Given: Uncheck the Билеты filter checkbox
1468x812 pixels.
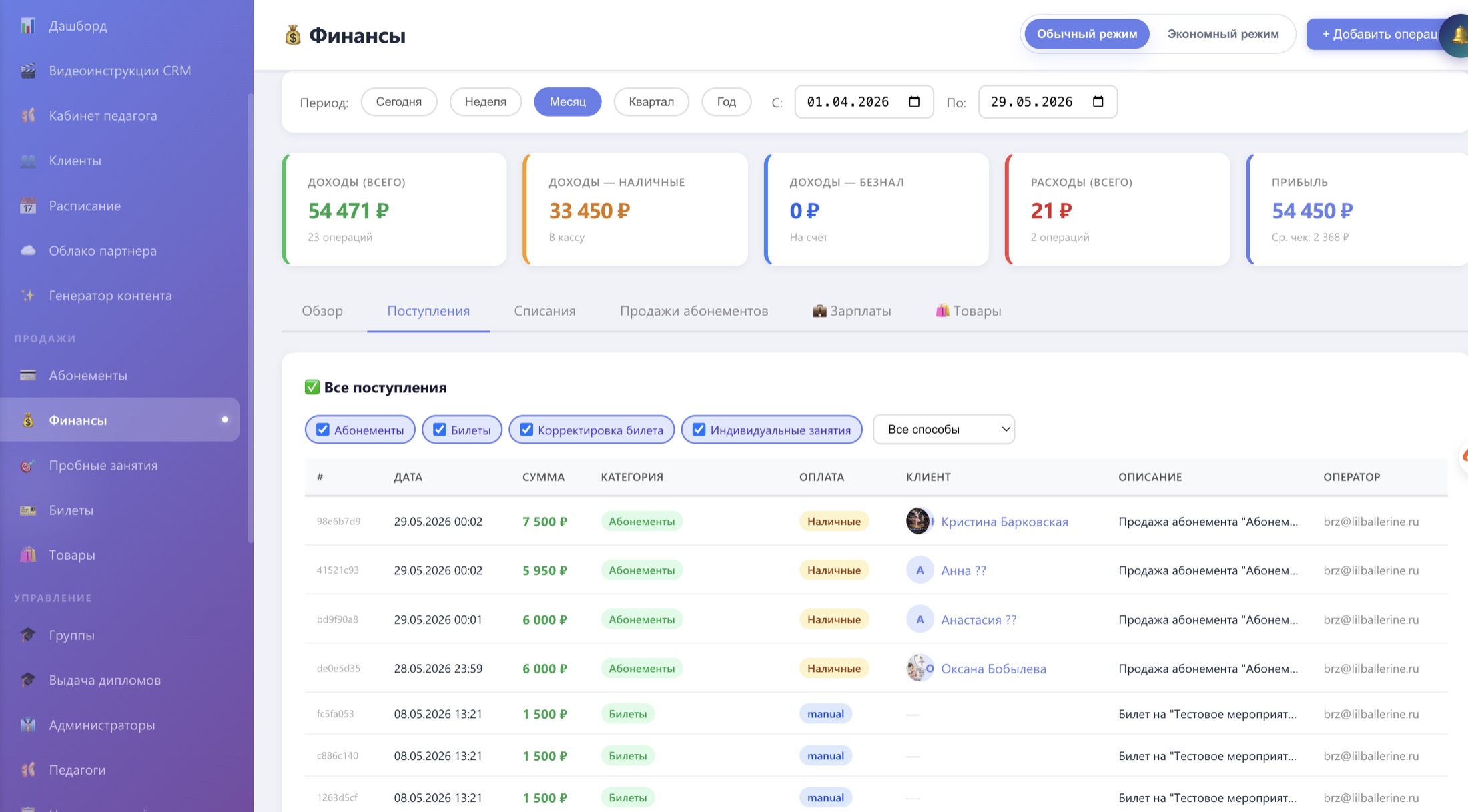Looking at the screenshot, I should [x=440, y=430].
